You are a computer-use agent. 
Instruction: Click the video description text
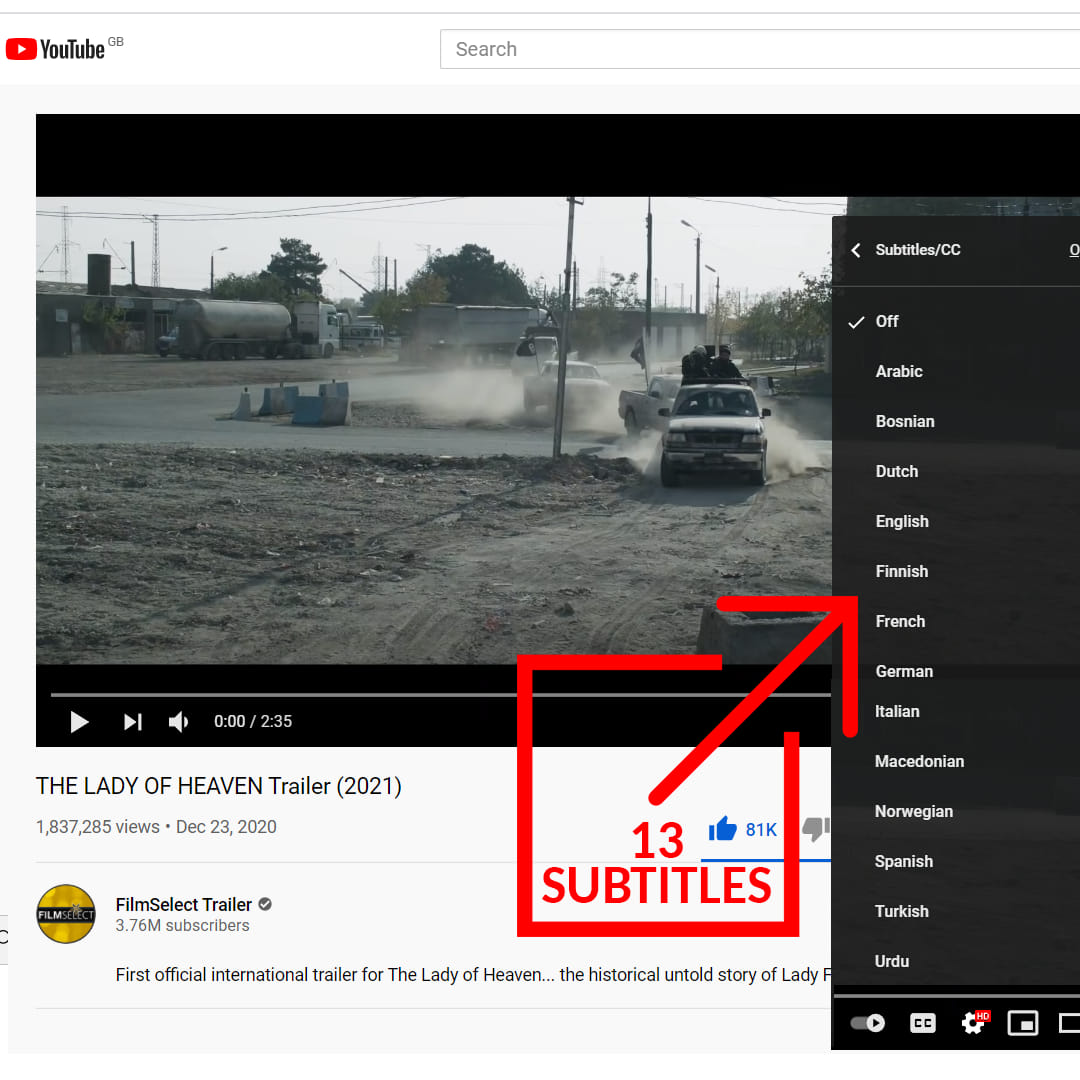tap(473, 975)
